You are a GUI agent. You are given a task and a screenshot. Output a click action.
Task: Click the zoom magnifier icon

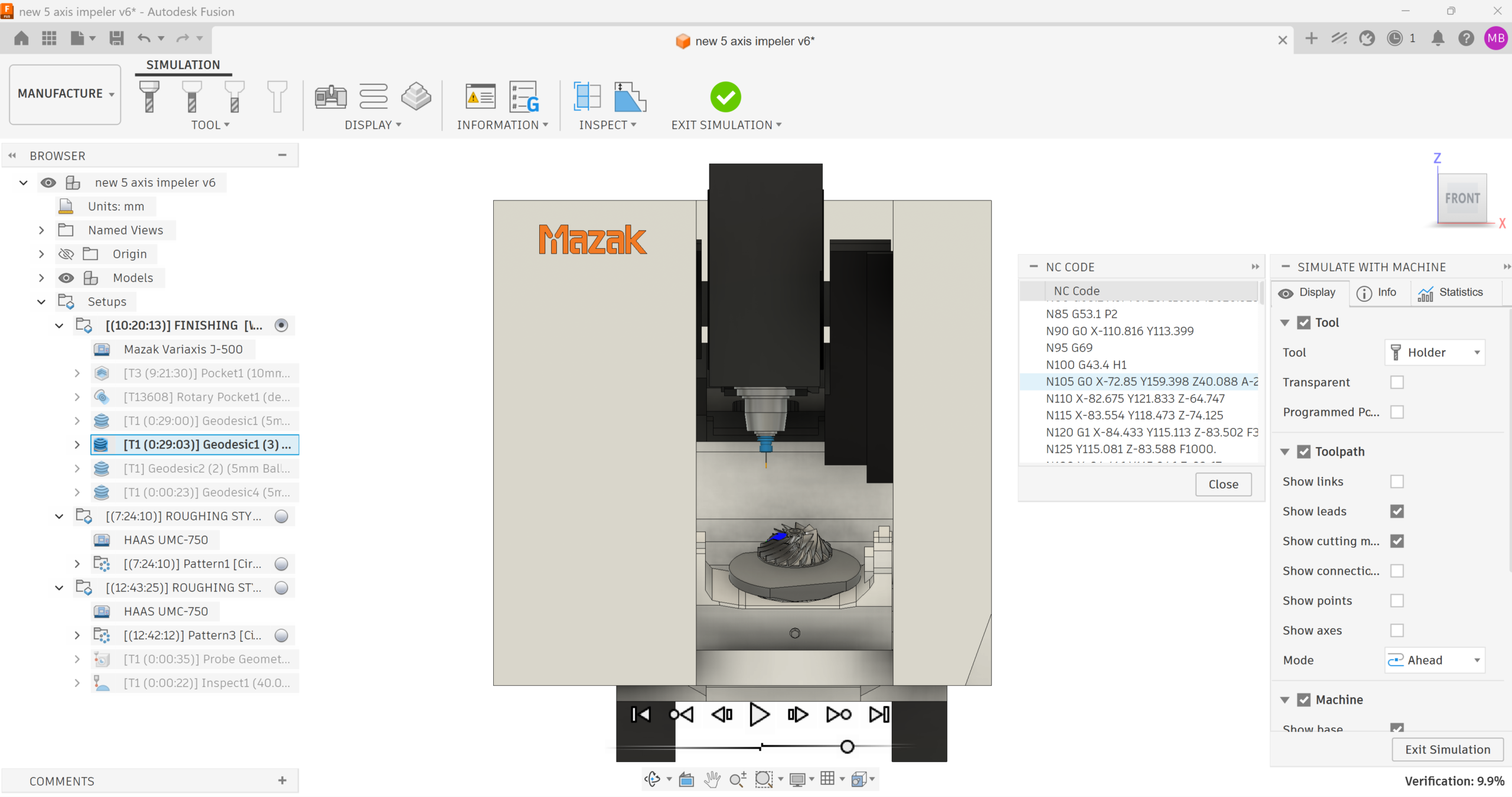(738, 779)
